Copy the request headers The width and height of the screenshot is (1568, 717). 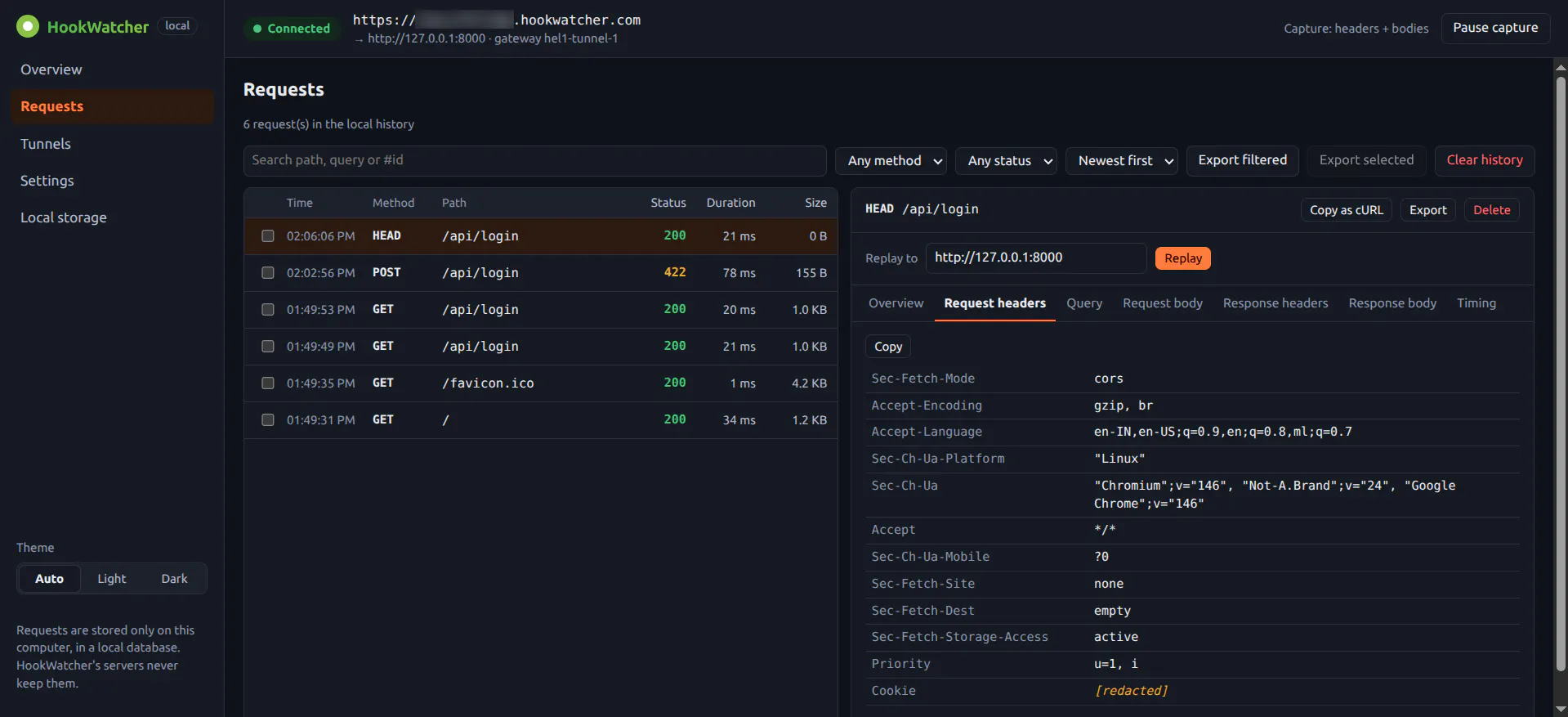click(888, 347)
